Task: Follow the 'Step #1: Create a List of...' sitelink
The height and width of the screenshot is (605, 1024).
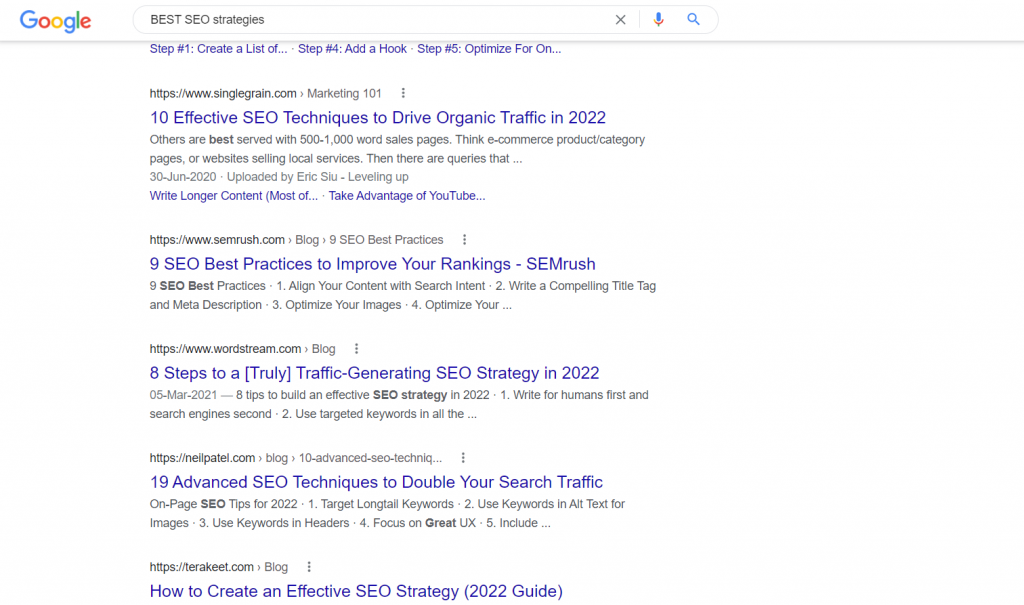Action: 218,49
